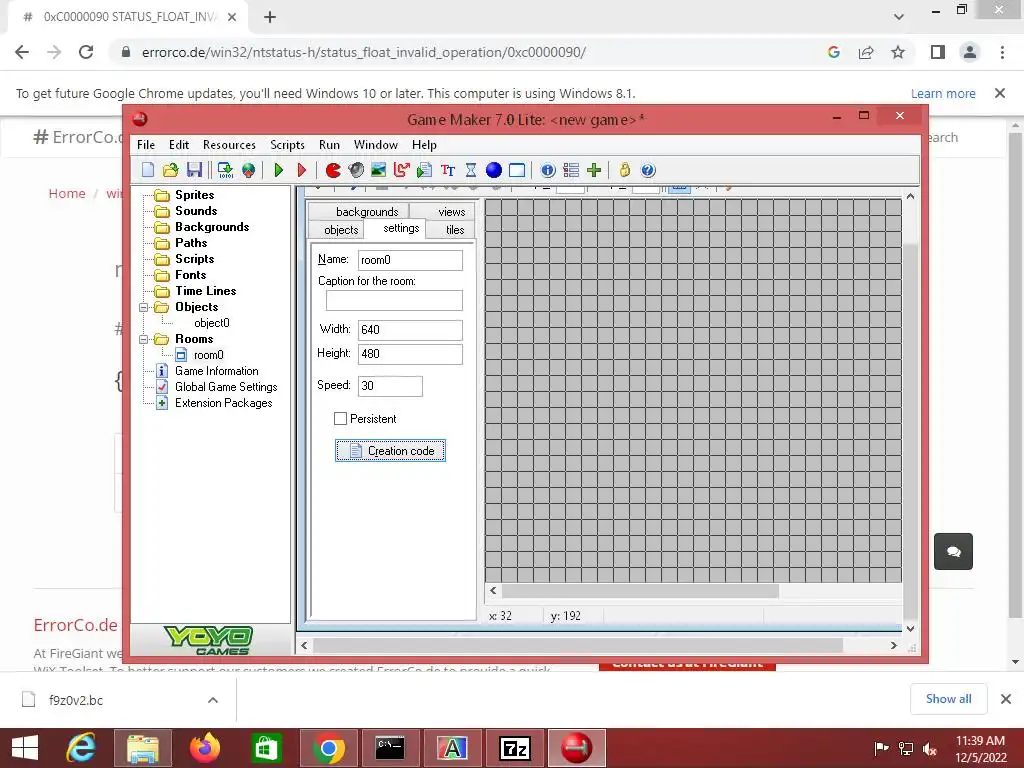Open the Edit menu

(x=179, y=145)
